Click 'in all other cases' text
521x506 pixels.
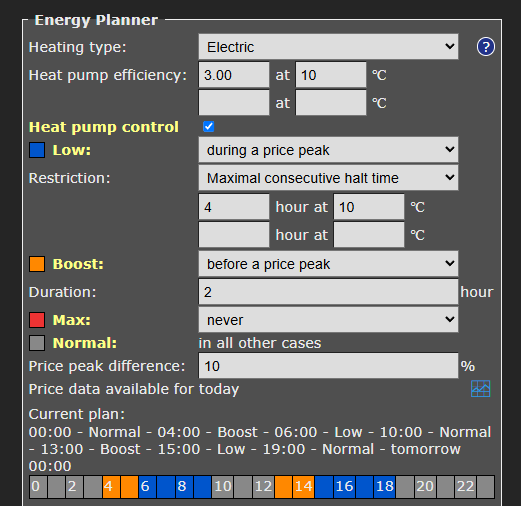tap(260, 343)
